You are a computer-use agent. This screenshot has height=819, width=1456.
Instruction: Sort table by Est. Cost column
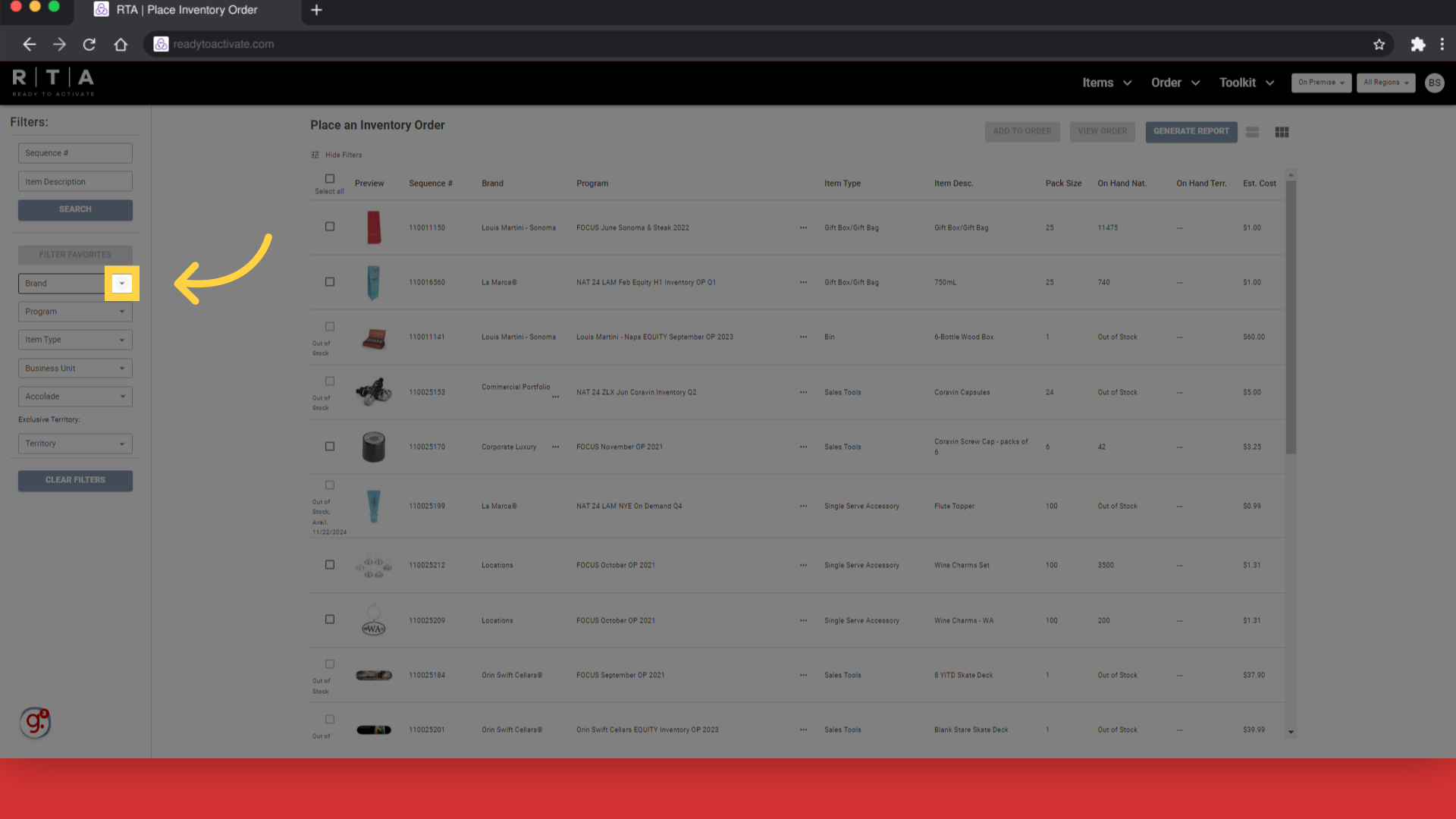pos(1260,184)
